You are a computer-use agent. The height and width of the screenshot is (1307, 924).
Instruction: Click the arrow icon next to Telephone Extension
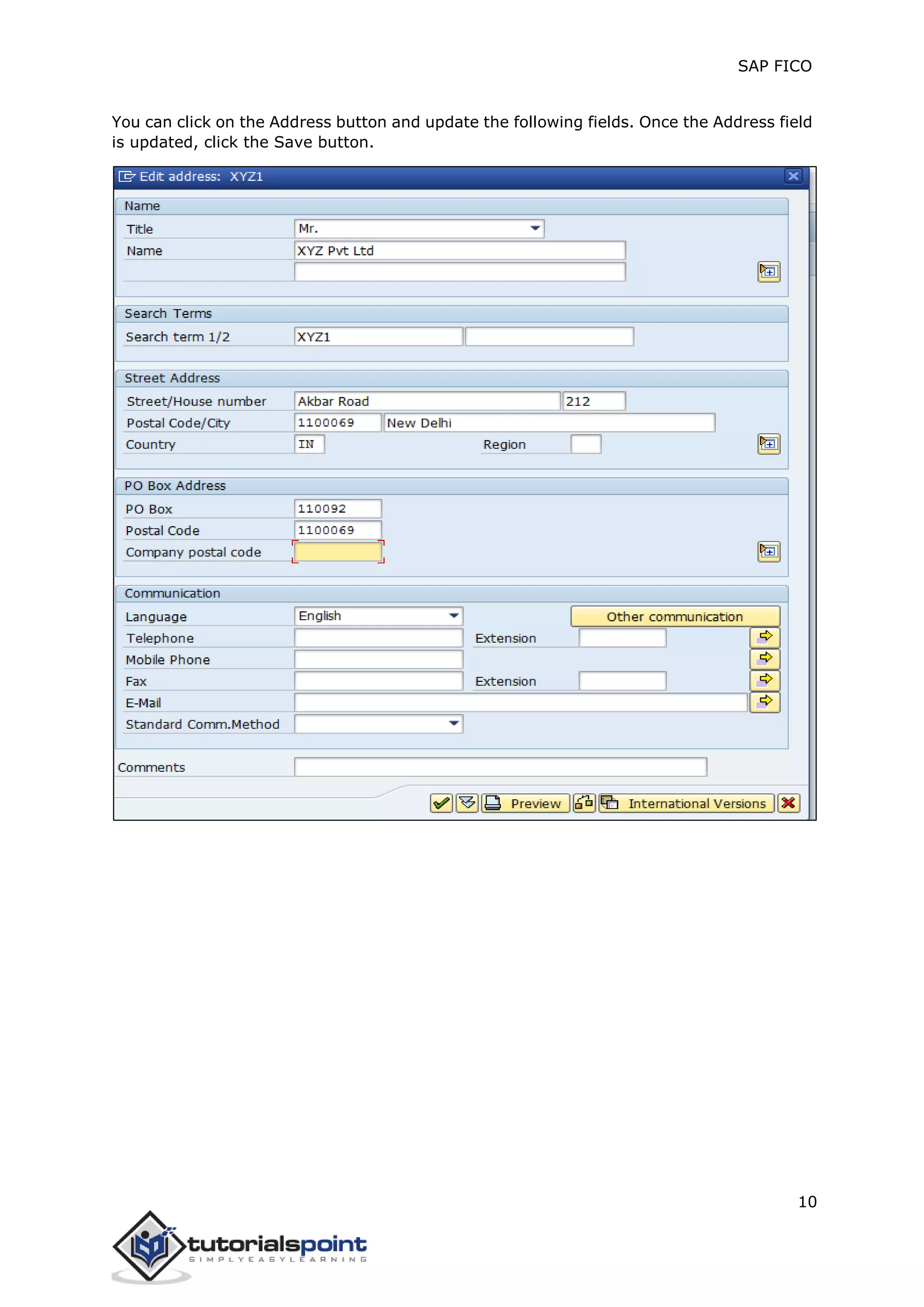[x=765, y=638]
